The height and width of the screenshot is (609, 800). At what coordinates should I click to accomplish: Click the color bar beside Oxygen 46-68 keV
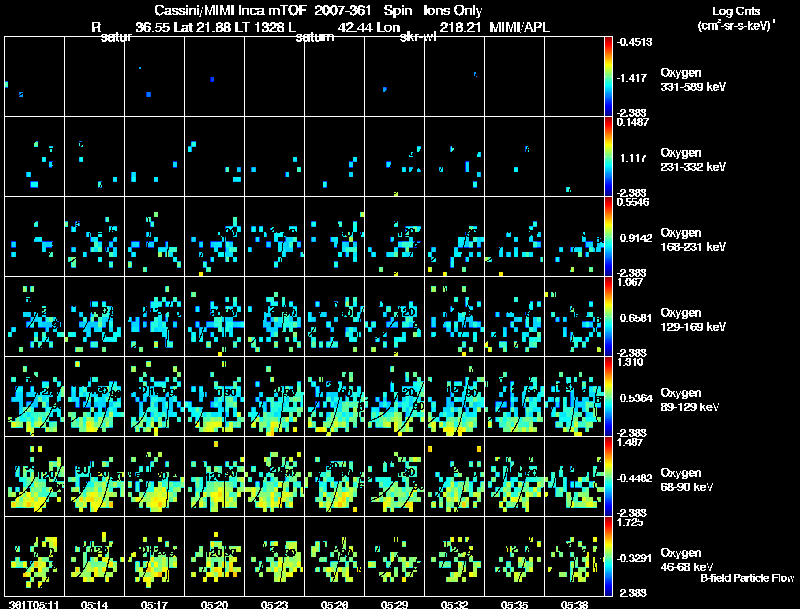pyautogui.click(x=608, y=556)
